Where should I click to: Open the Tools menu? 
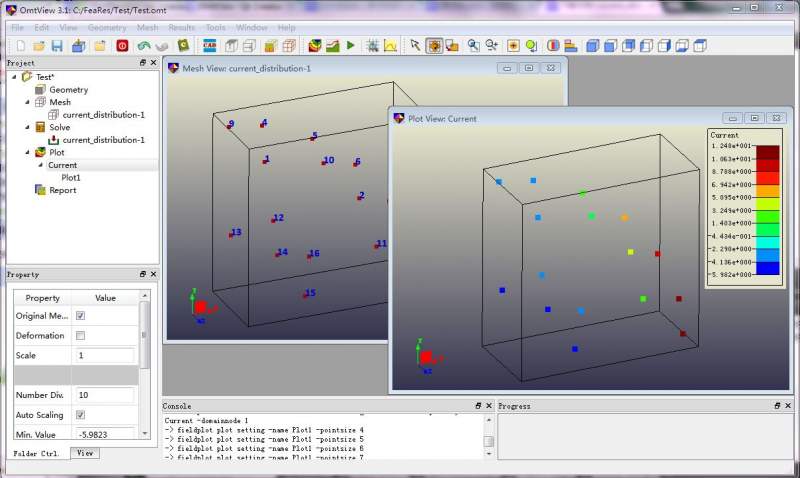[x=215, y=28]
